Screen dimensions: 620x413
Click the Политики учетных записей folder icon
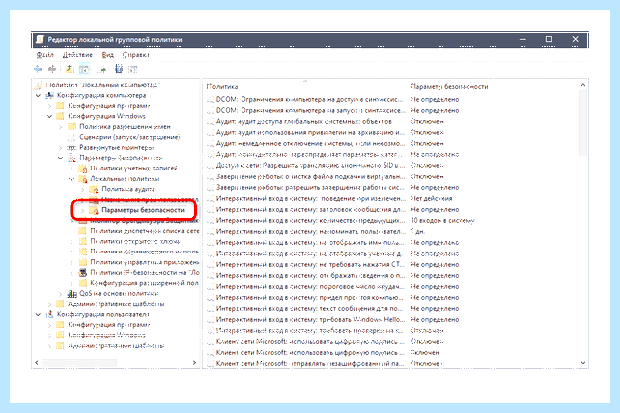(x=83, y=168)
